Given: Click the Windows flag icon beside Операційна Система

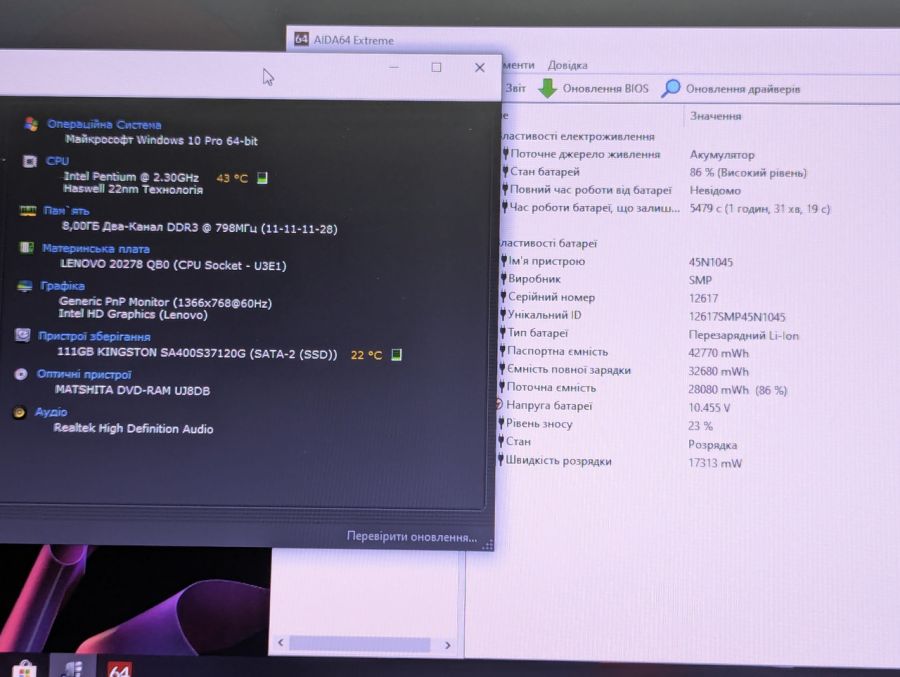Looking at the screenshot, I should click(x=31, y=123).
